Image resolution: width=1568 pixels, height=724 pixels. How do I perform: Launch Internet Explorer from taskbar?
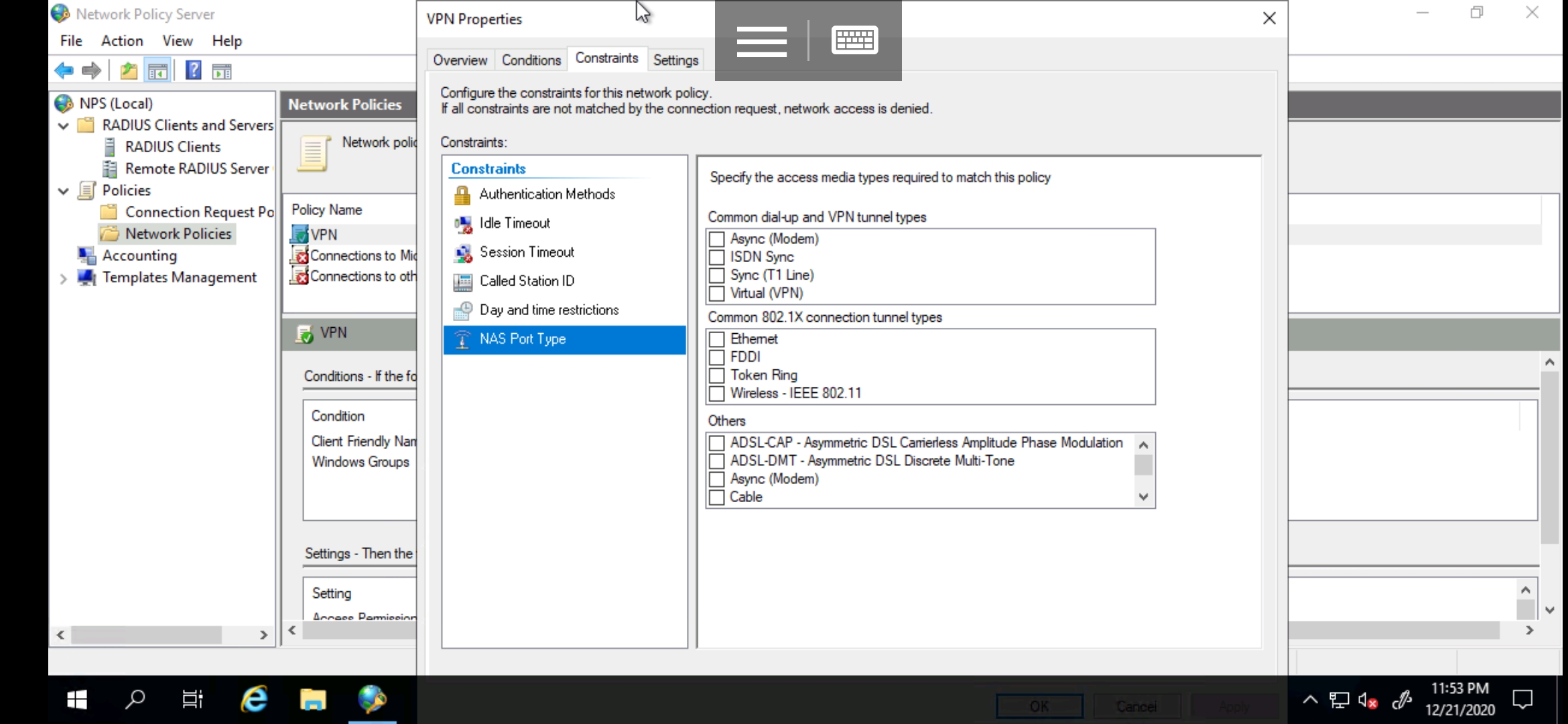click(x=254, y=700)
